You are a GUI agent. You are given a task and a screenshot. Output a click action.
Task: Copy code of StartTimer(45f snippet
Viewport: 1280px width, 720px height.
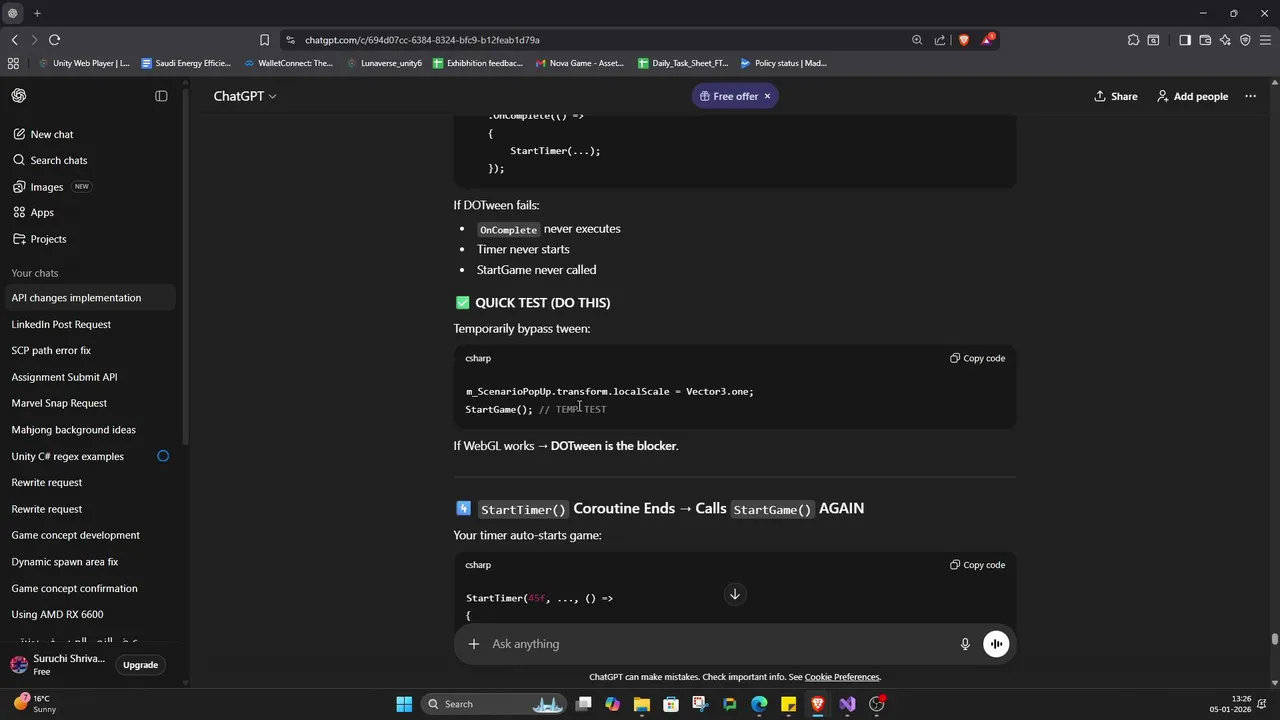point(978,565)
